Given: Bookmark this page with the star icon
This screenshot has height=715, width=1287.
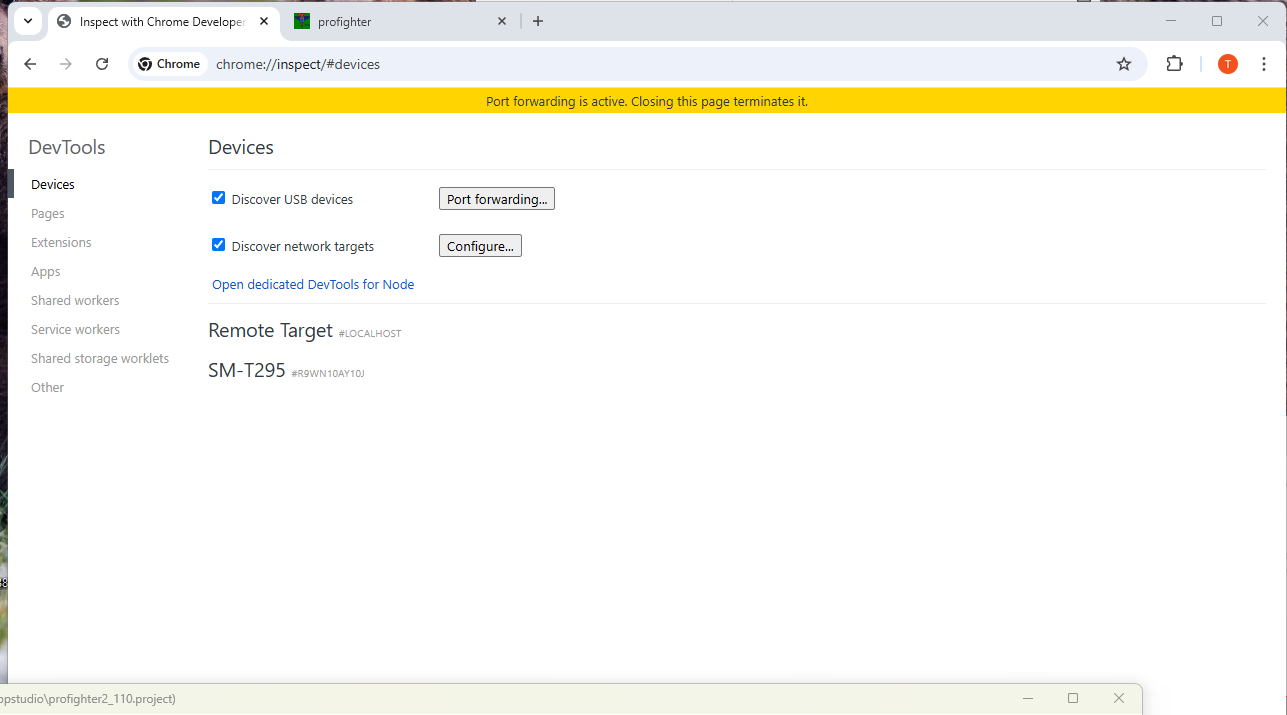Looking at the screenshot, I should (x=1124, y=64).
